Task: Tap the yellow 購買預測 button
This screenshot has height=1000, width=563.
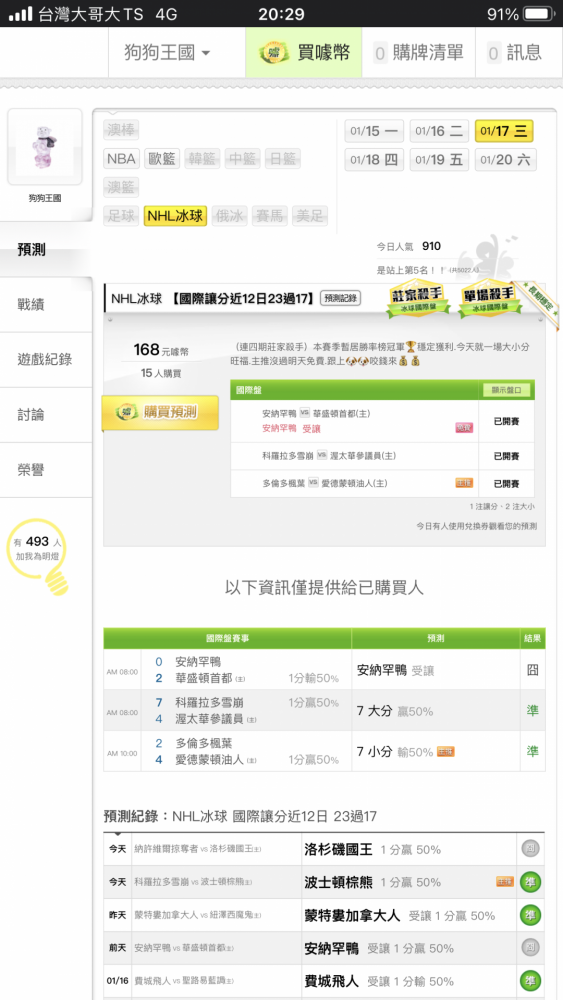Action: (x=161, y=412)
